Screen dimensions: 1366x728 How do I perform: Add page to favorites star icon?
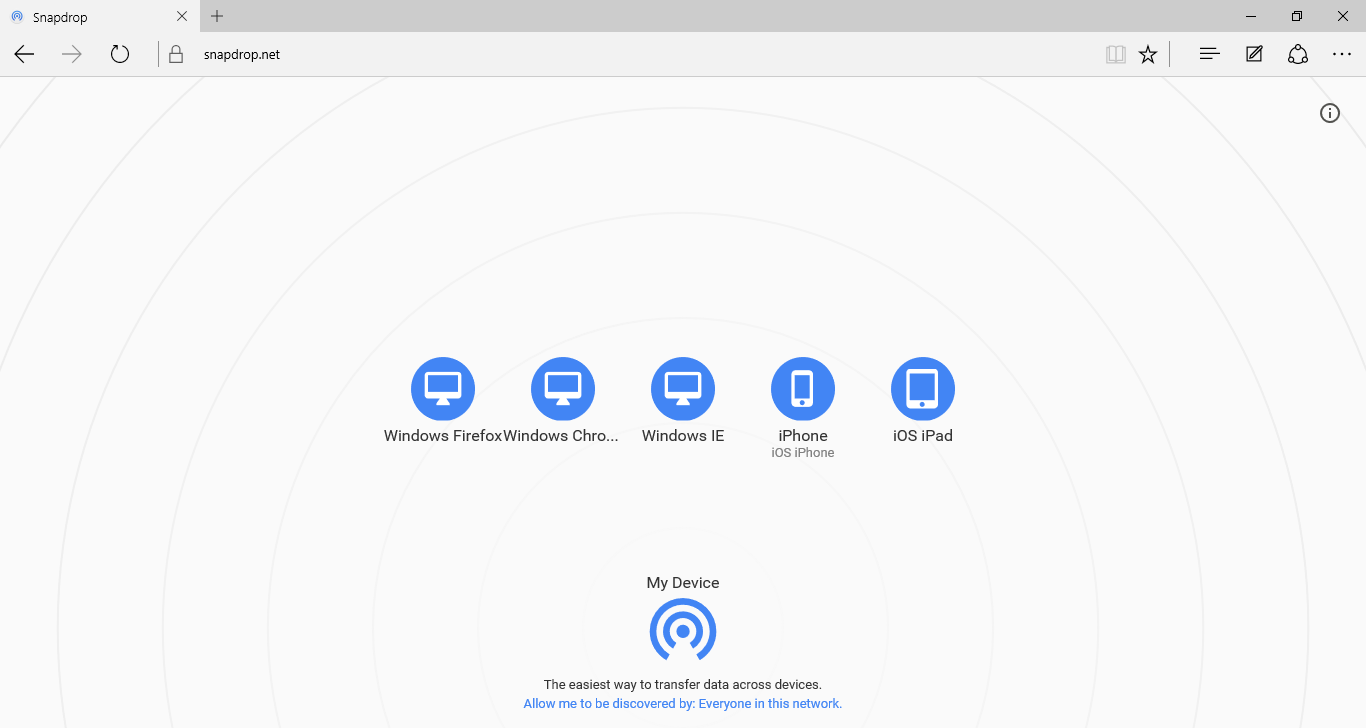[x=1148, y=54]
